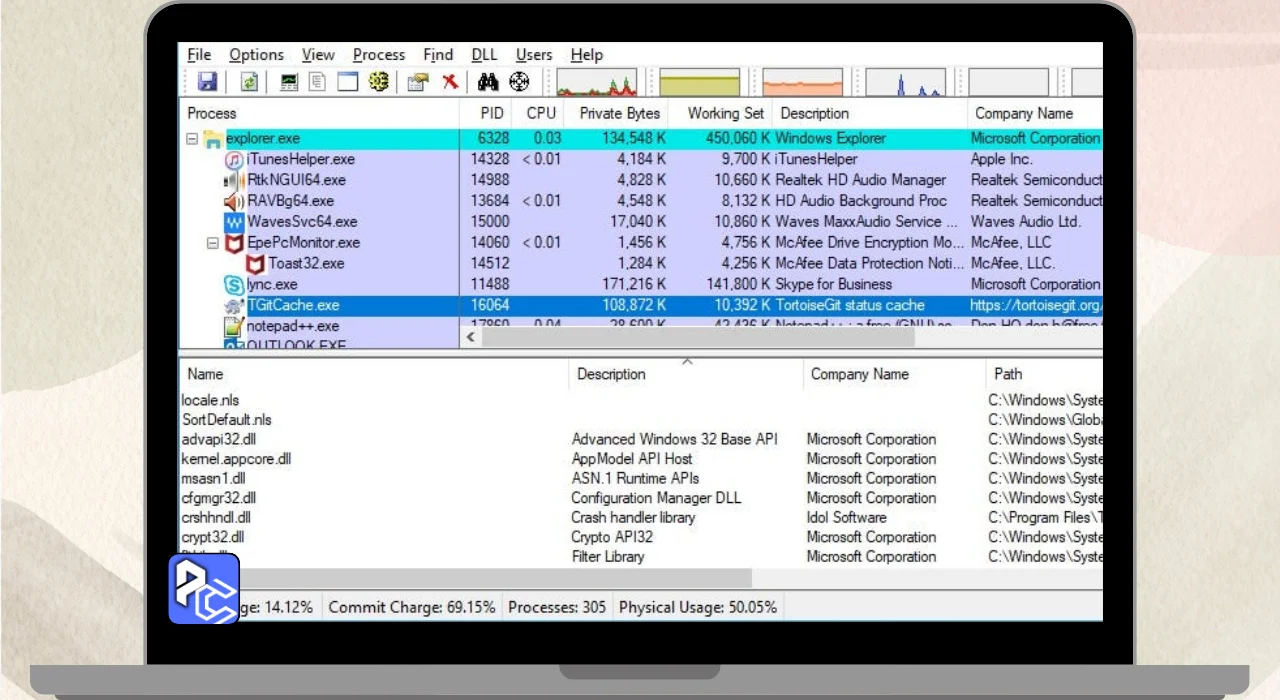Viewport: 1280px width, 700px height.
Task: Click the gear-shaped DLL/handles view icon
Action: (x=378, y=82)
